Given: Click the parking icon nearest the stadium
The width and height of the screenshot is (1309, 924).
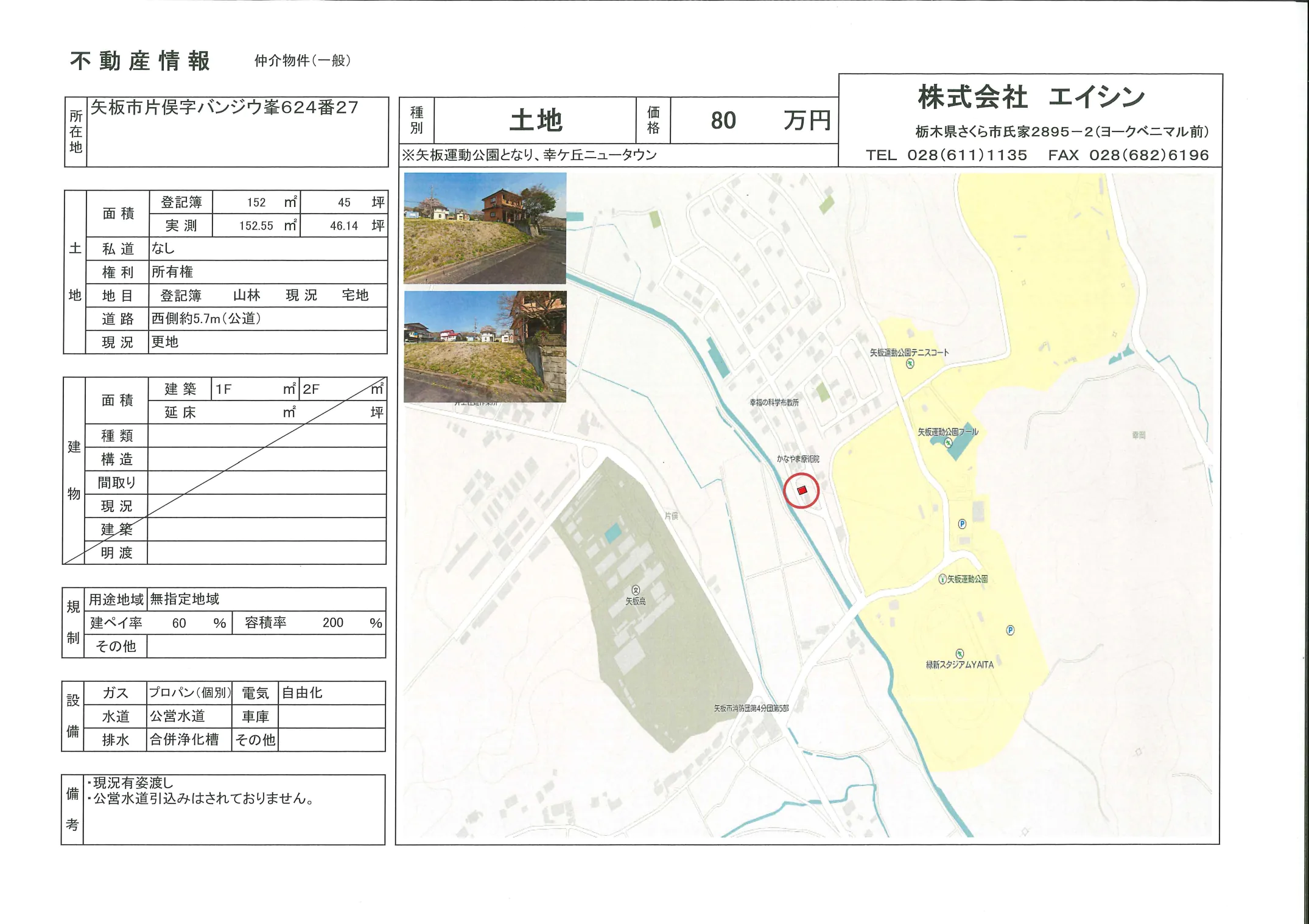Looking at the screenshot, I should pyautogui.click(x=1010, y=630).
